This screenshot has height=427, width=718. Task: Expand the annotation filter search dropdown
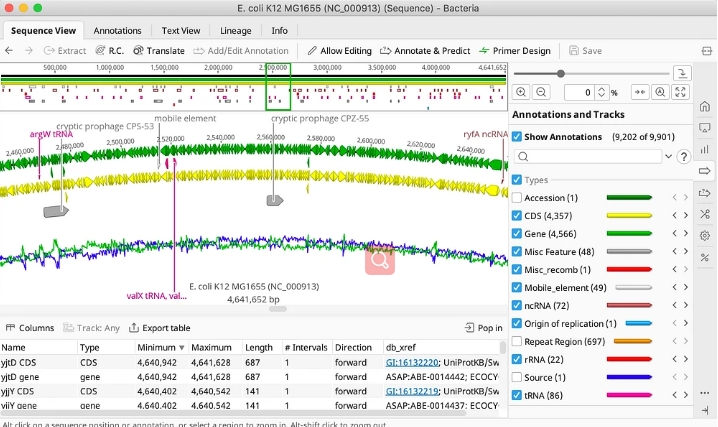click(669, 156)
